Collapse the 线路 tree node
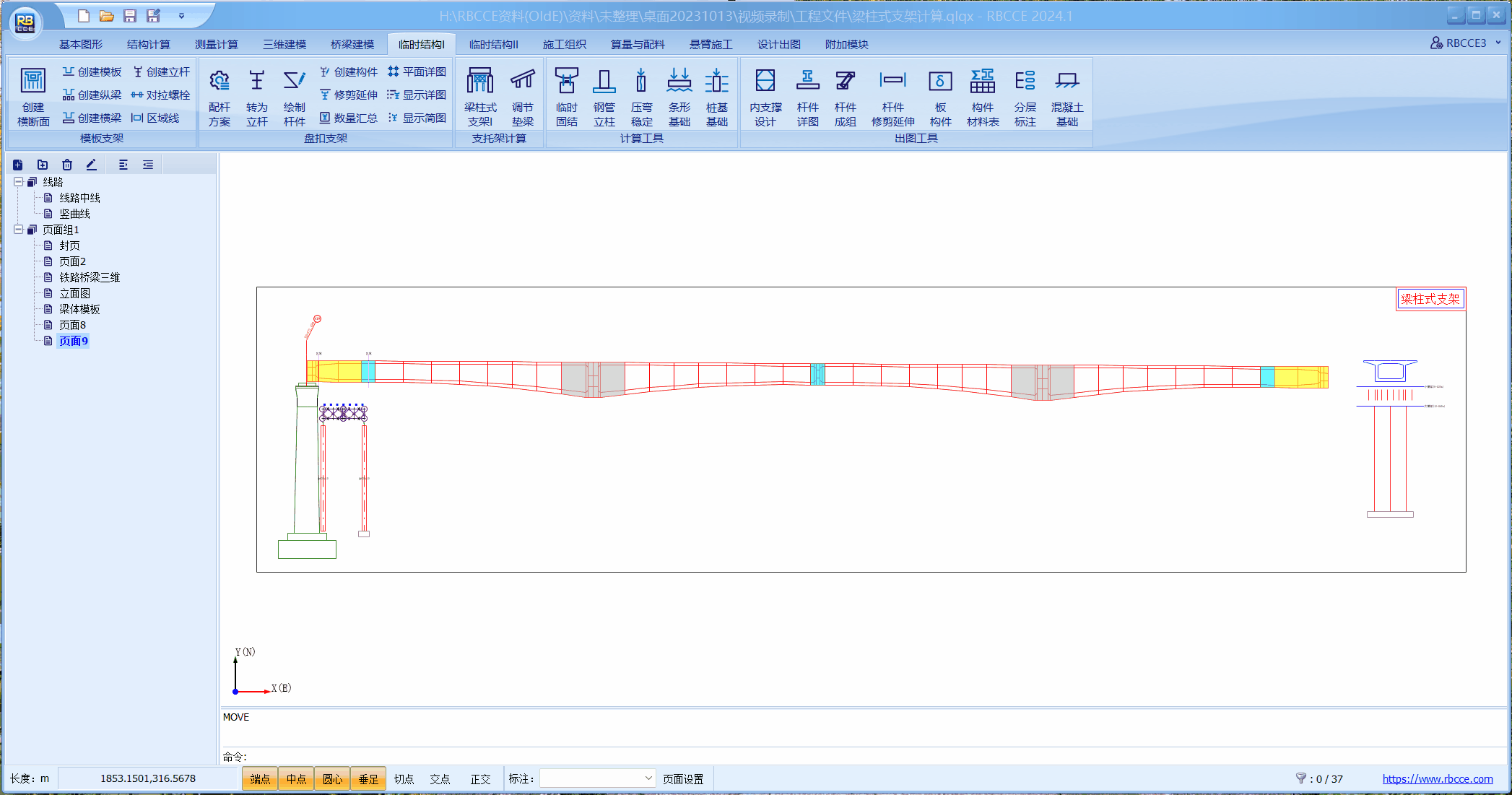 19,182
